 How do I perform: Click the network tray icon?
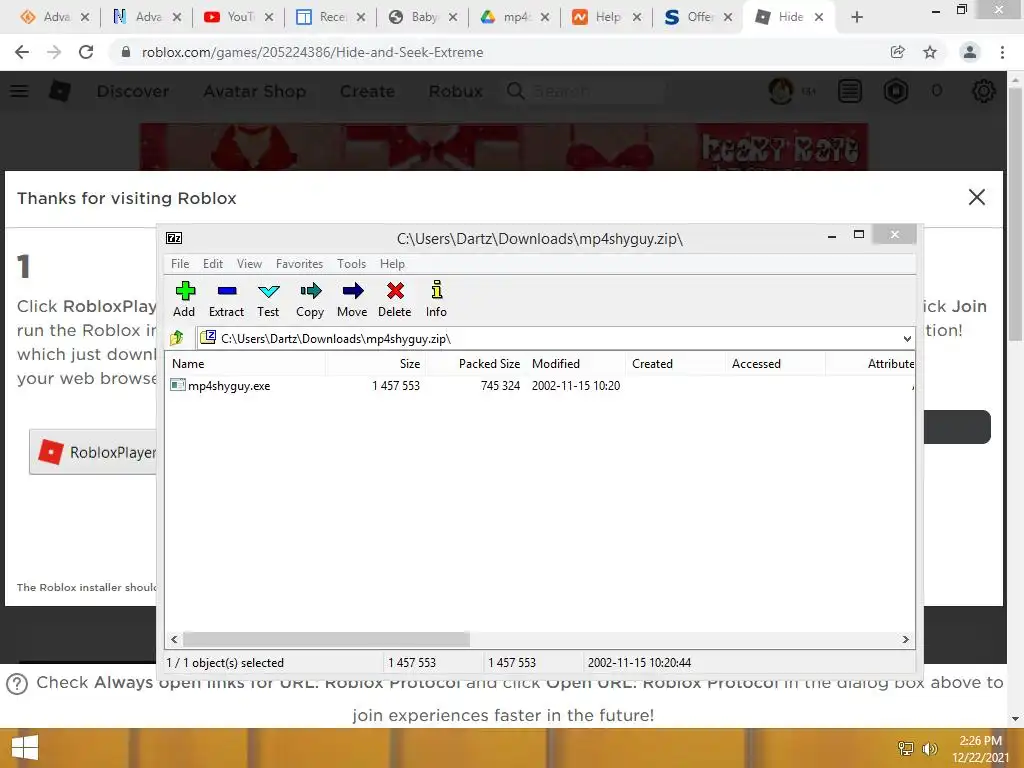[906, 748]
